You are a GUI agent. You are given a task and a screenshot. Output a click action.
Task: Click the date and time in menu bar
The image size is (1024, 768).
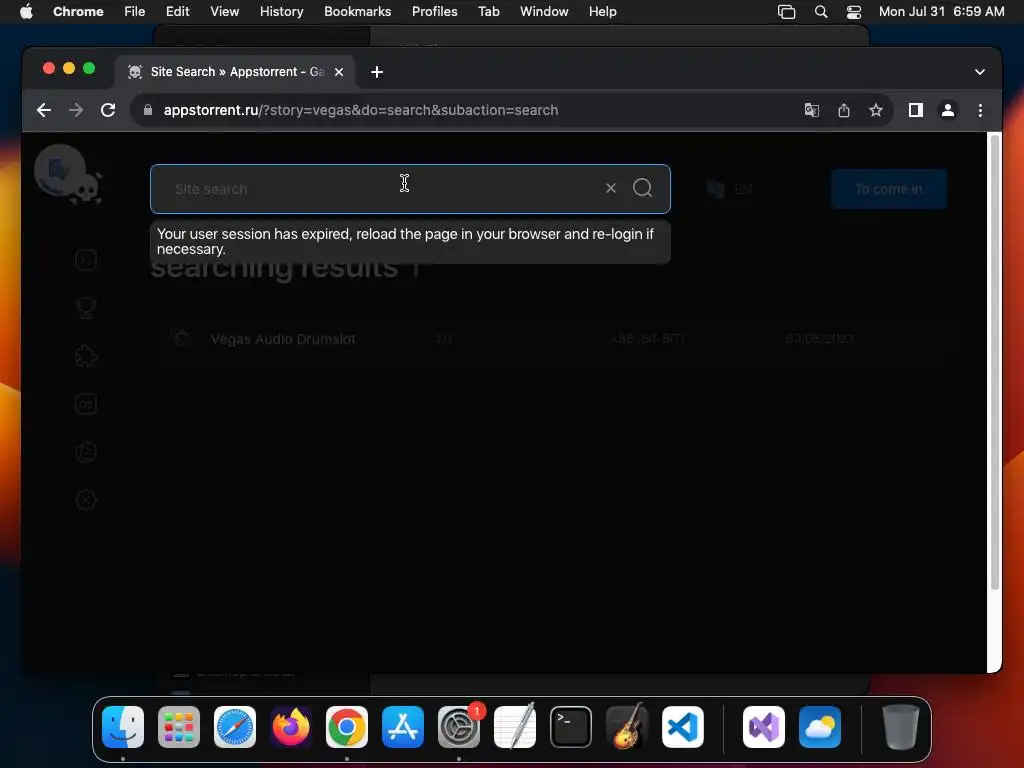(941, 11)
